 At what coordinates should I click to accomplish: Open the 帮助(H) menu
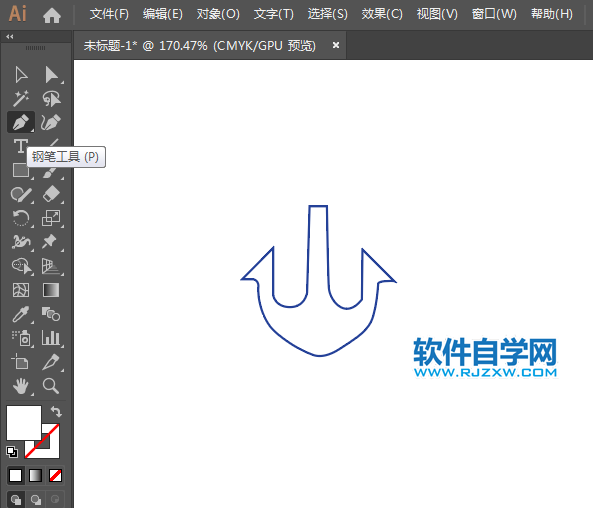tap(552, 14)
